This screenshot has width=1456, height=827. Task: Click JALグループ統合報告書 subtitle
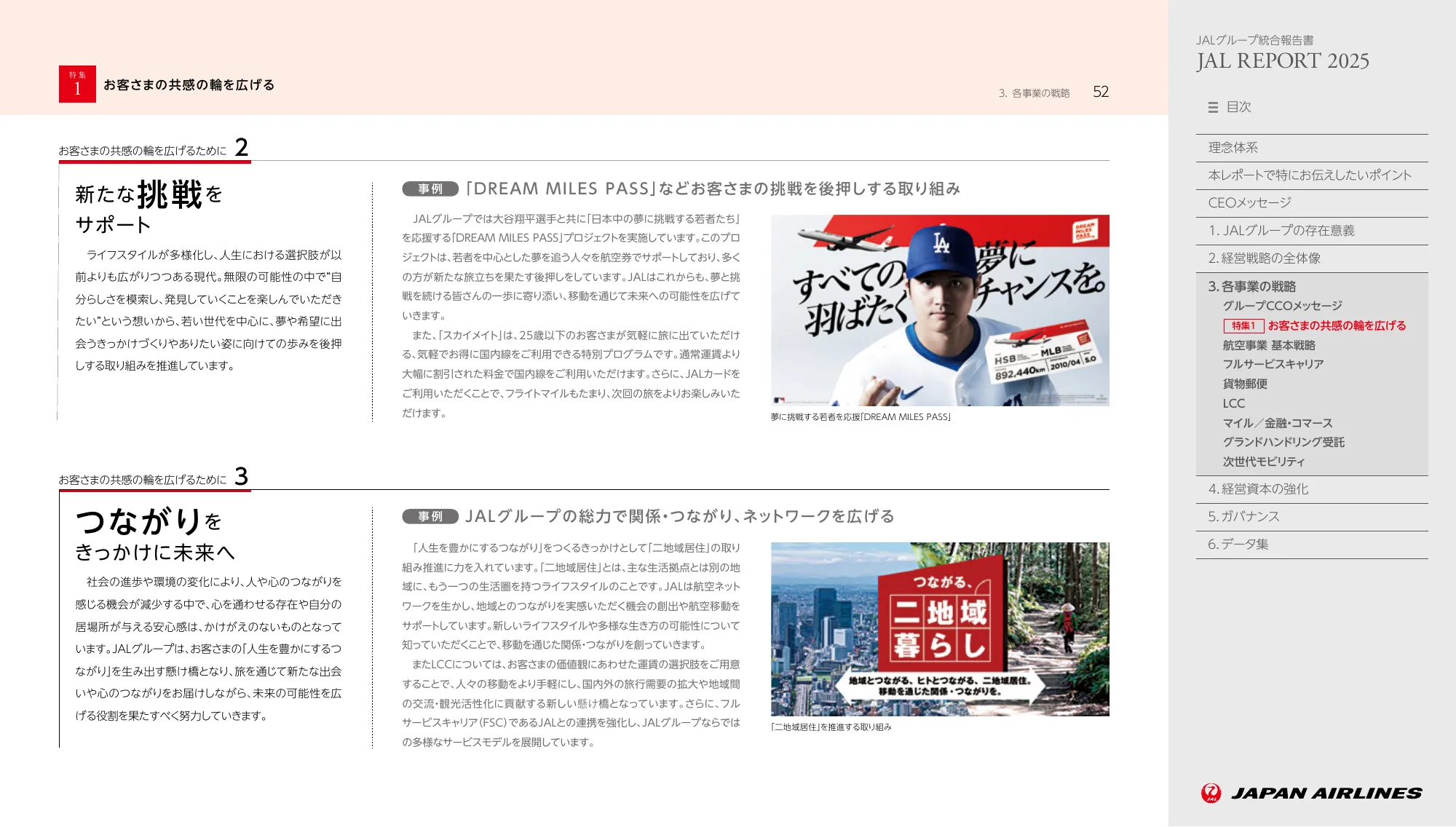[1254, 41]
